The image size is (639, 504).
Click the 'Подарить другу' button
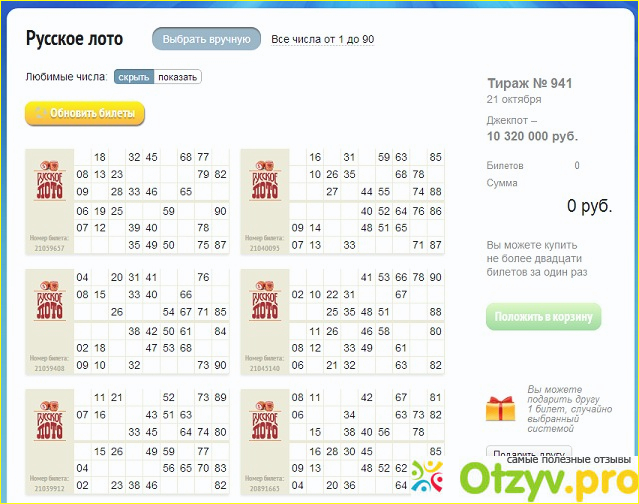(529, 453)
